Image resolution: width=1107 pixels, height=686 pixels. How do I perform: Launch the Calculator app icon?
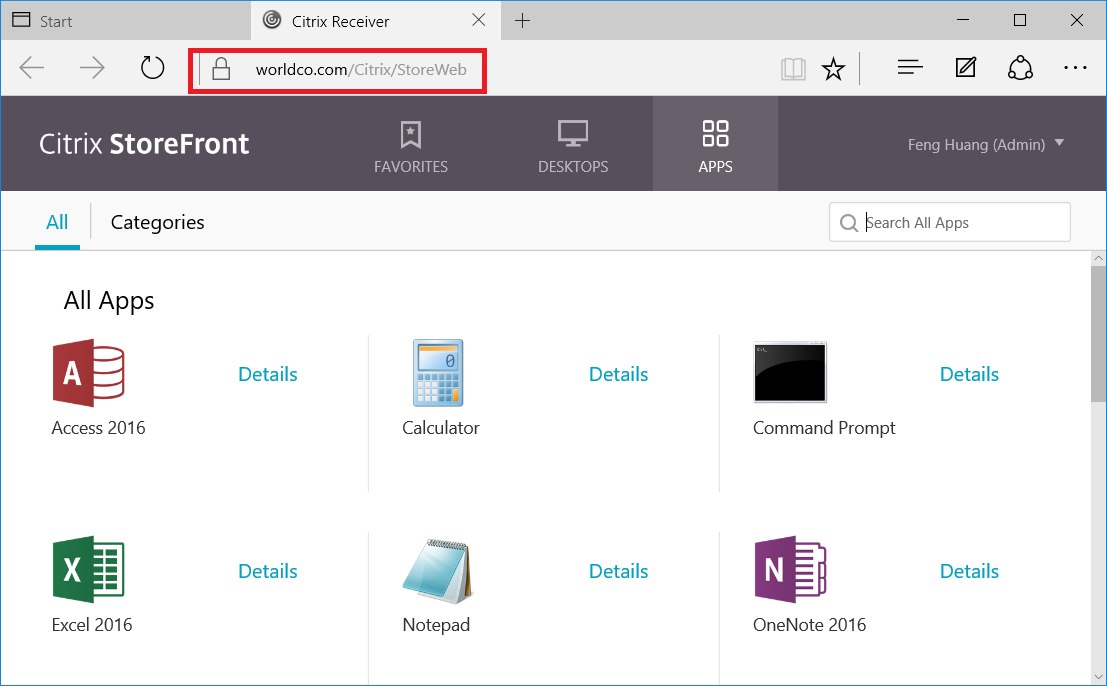[438, 373]
